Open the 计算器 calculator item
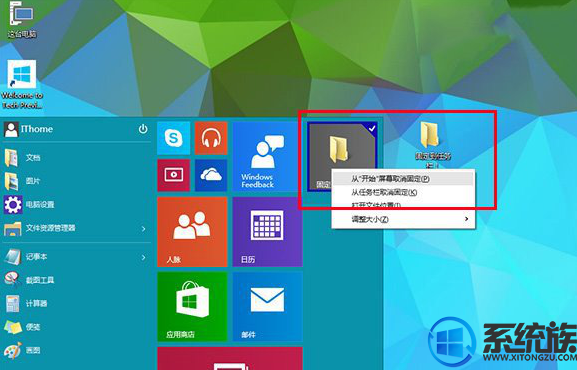This screenshot has height=370, width=577. (x=76, y=304)
